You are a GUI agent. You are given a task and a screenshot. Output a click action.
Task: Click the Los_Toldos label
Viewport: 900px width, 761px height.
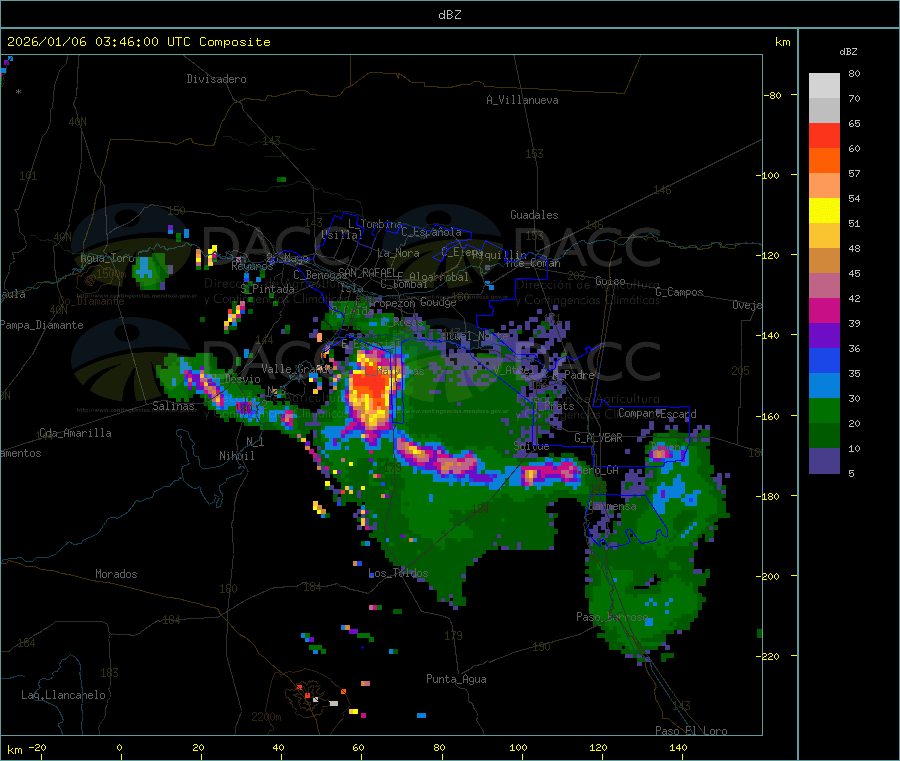pyautogui.click(x=398, y=573)
